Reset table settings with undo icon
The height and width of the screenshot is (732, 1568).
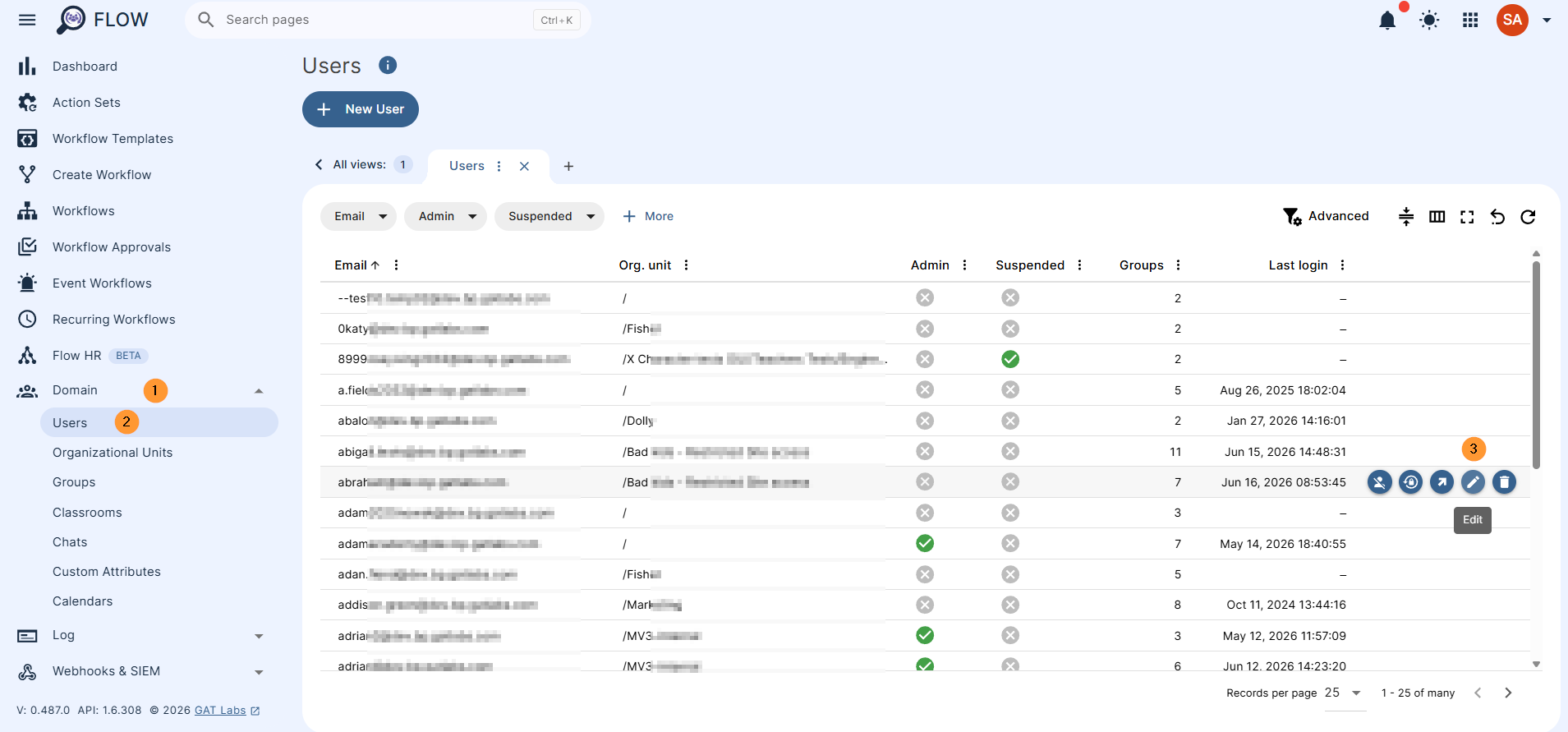(x=1497, y=217)
